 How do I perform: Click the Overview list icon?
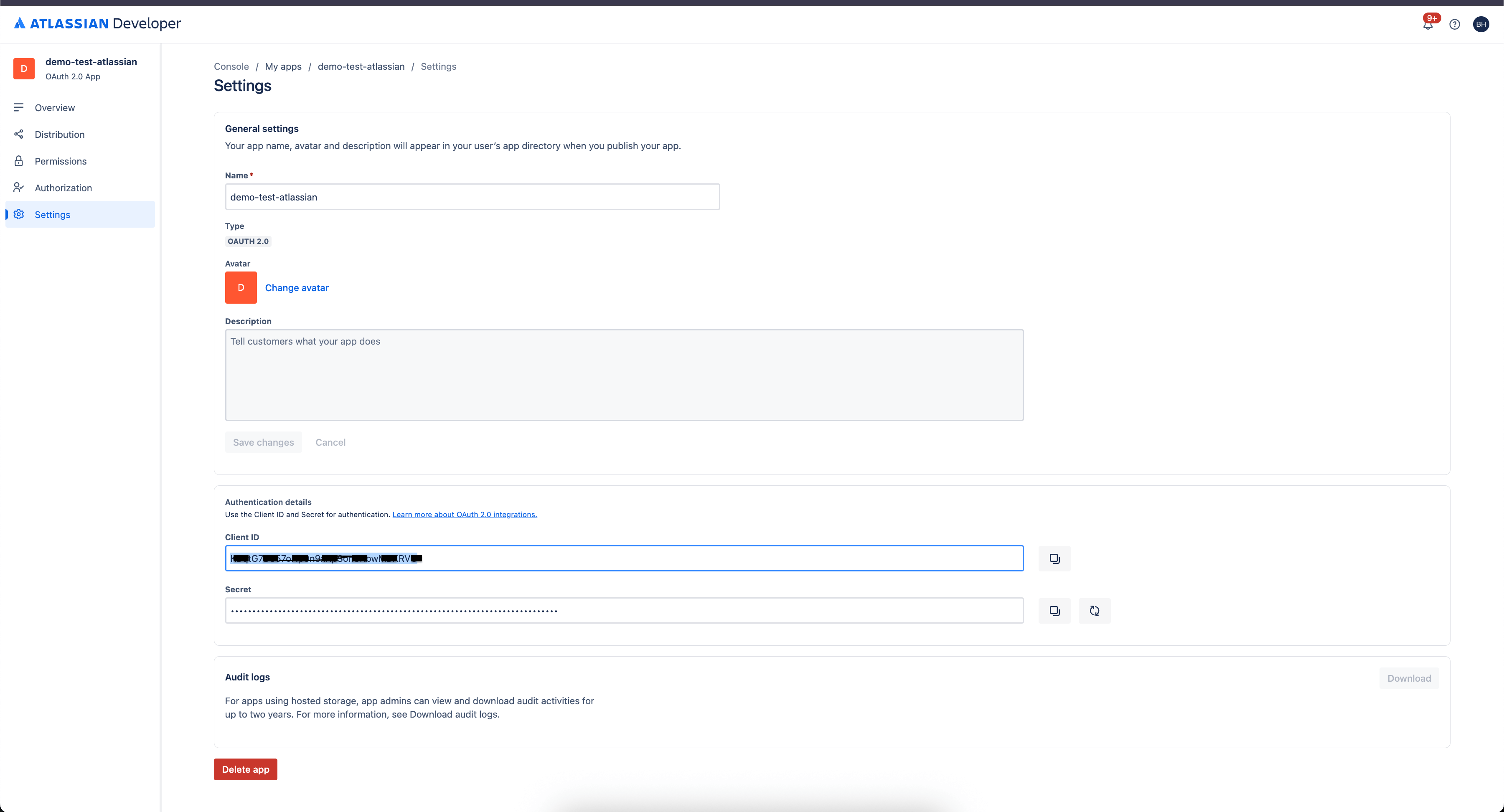tap(19, 107)
